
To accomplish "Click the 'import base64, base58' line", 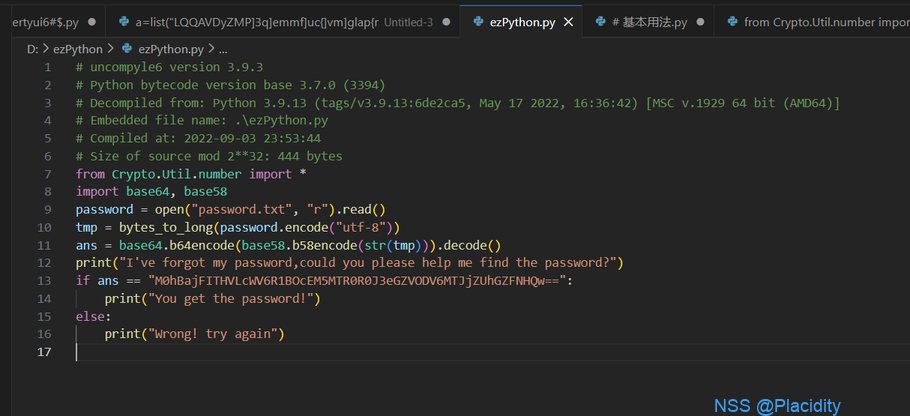I will click(151, 191).
